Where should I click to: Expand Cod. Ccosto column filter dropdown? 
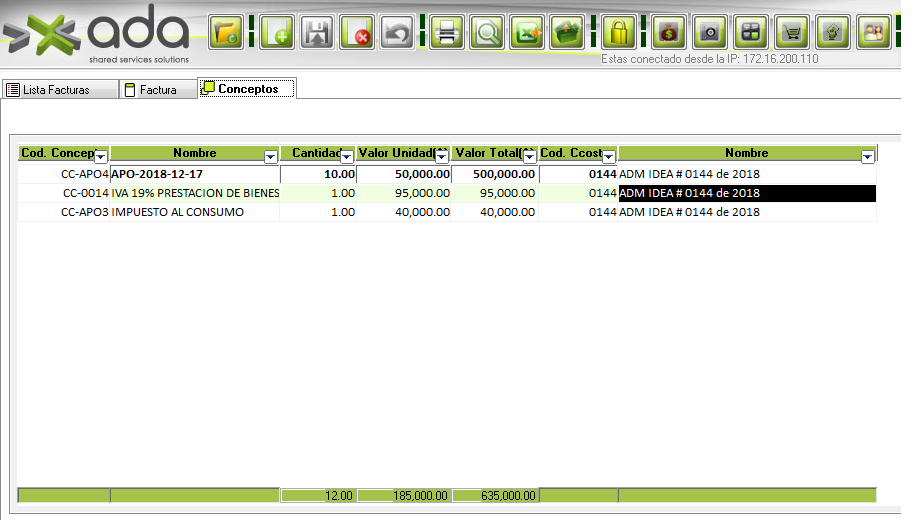(610, 156)
